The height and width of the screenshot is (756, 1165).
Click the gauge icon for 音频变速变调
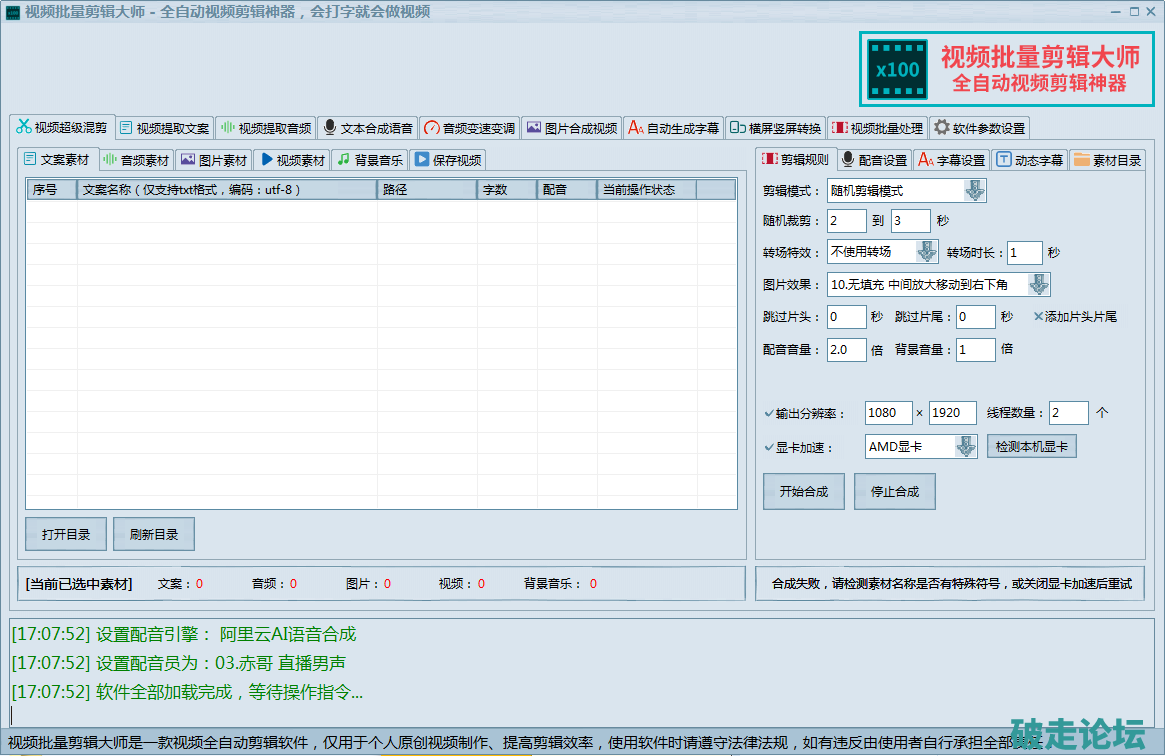(432, 128)
